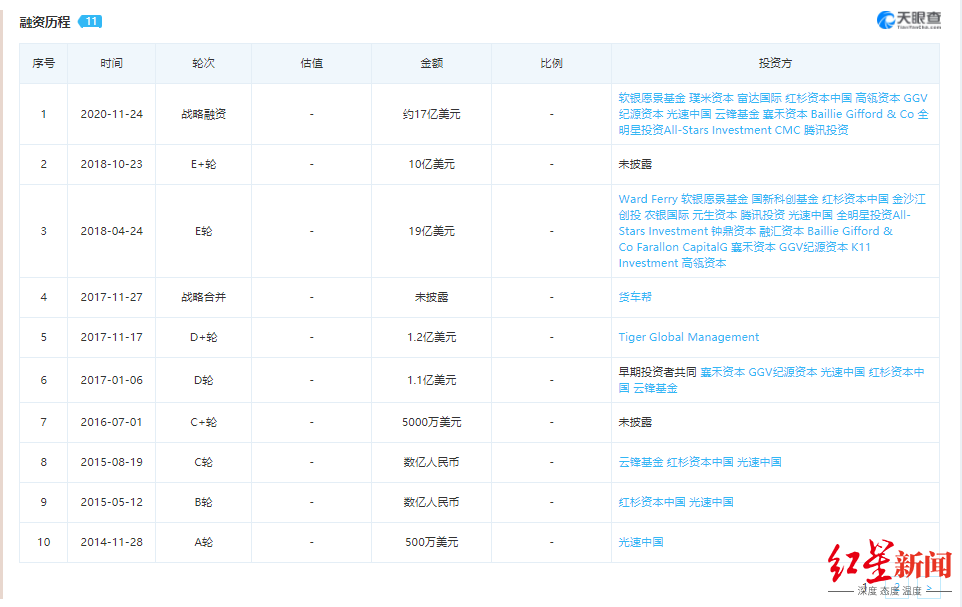Click the 轮次 column header
962x607 pixels.
tap(203, 63)
